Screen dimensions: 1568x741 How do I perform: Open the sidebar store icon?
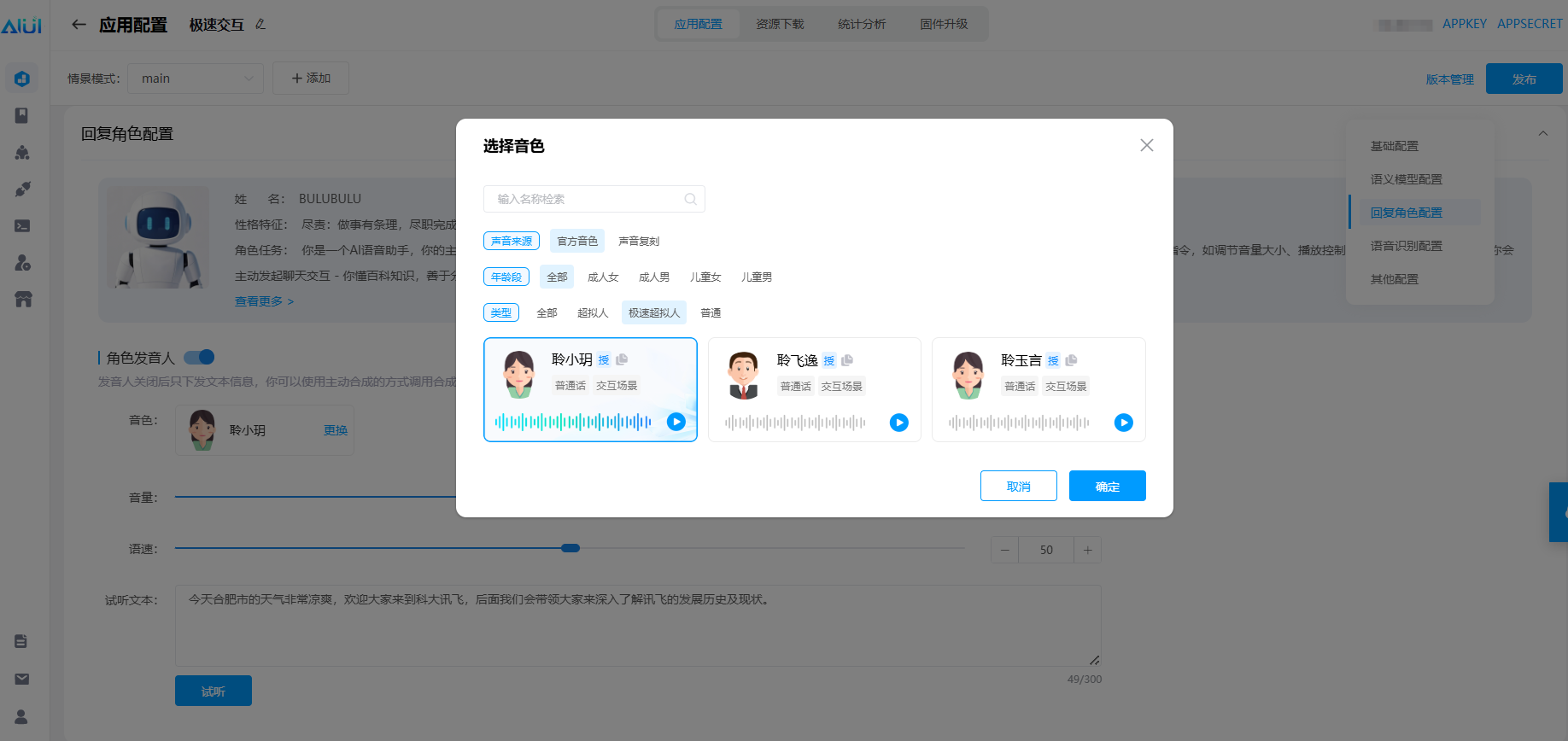(x=22, y=300)
